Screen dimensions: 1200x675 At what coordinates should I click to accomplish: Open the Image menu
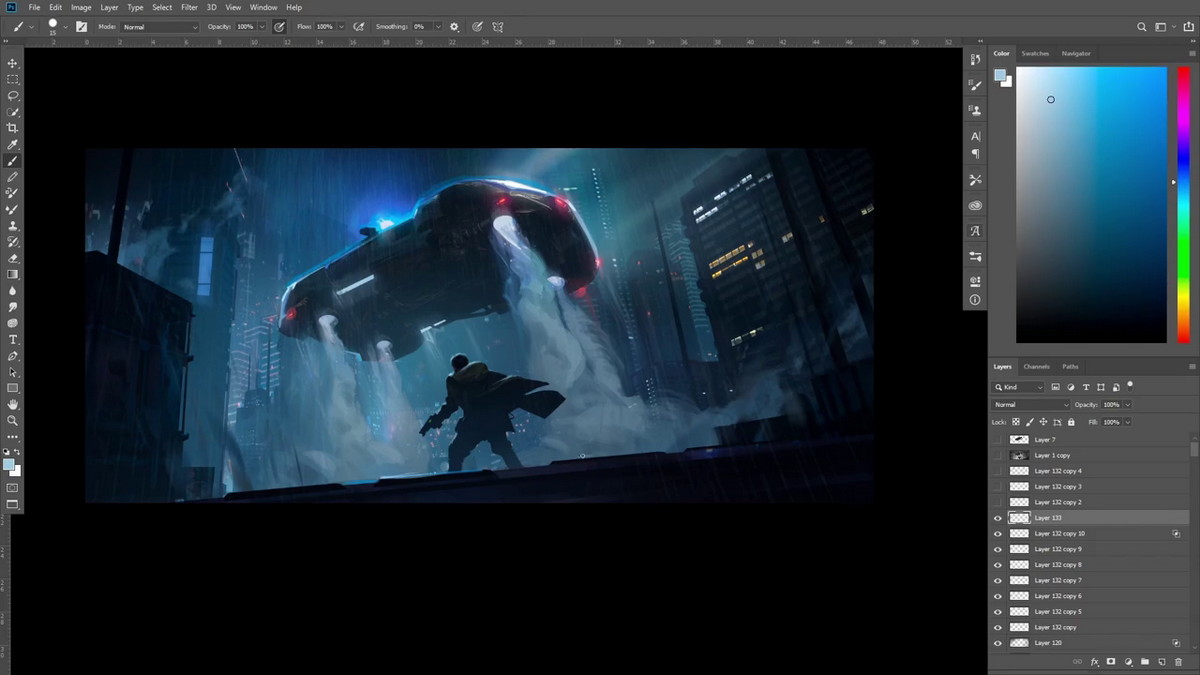point(81,7)
